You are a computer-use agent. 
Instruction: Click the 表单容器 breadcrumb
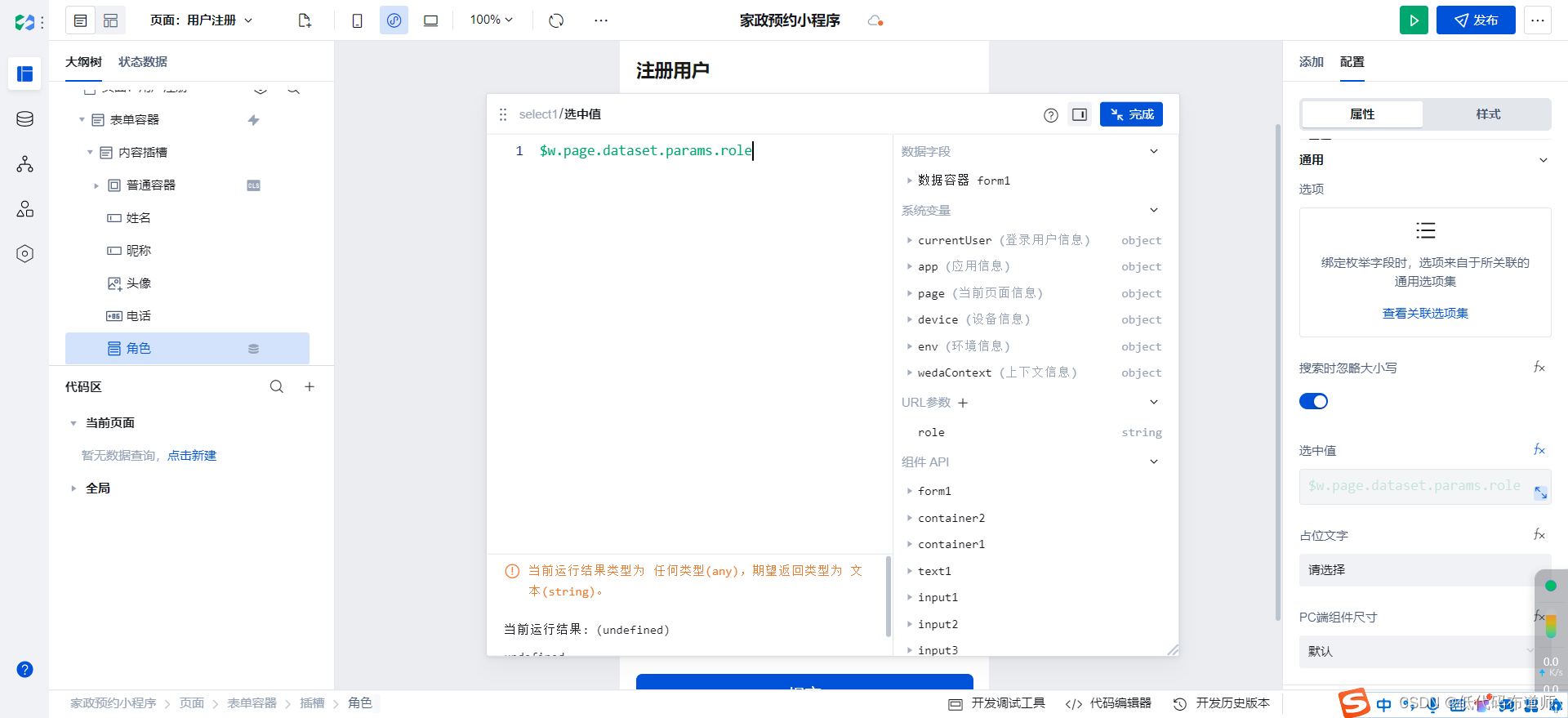pos(252,703)
